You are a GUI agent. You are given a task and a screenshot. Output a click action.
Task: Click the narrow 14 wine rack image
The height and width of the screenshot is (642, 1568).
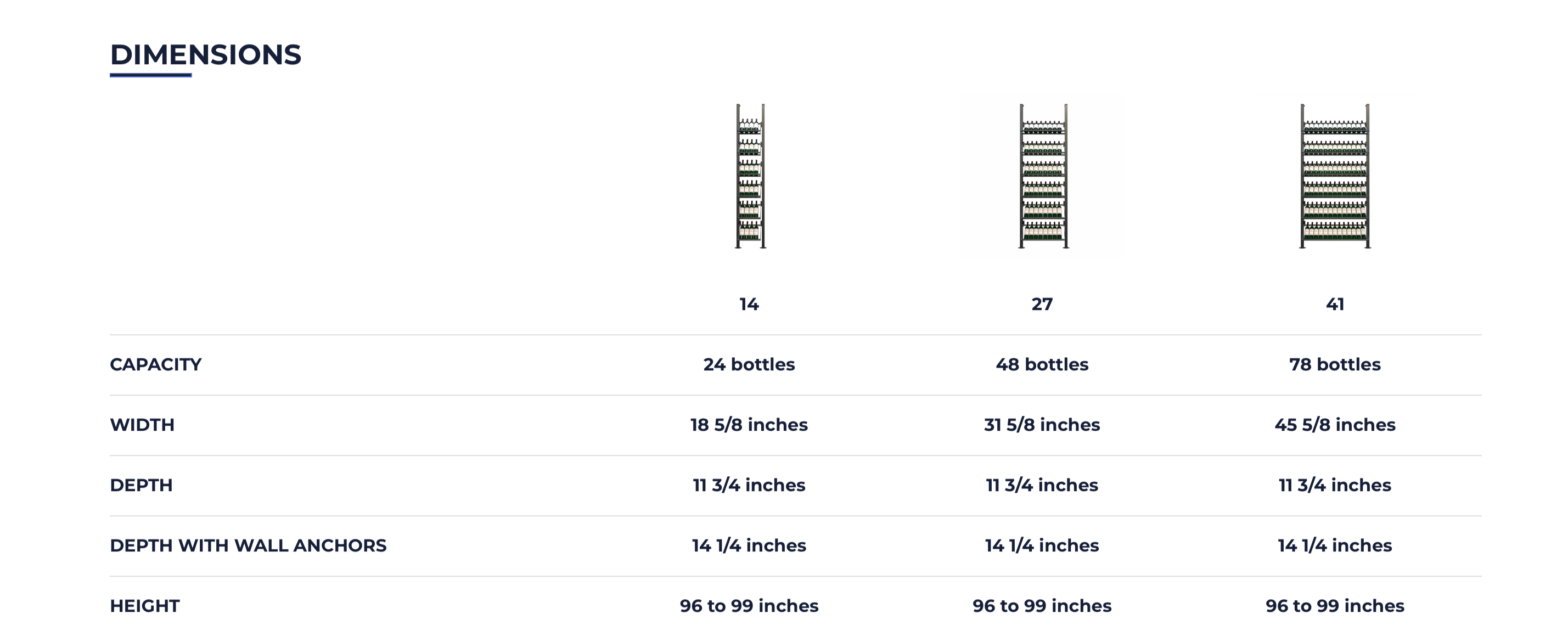click(749, 176)
